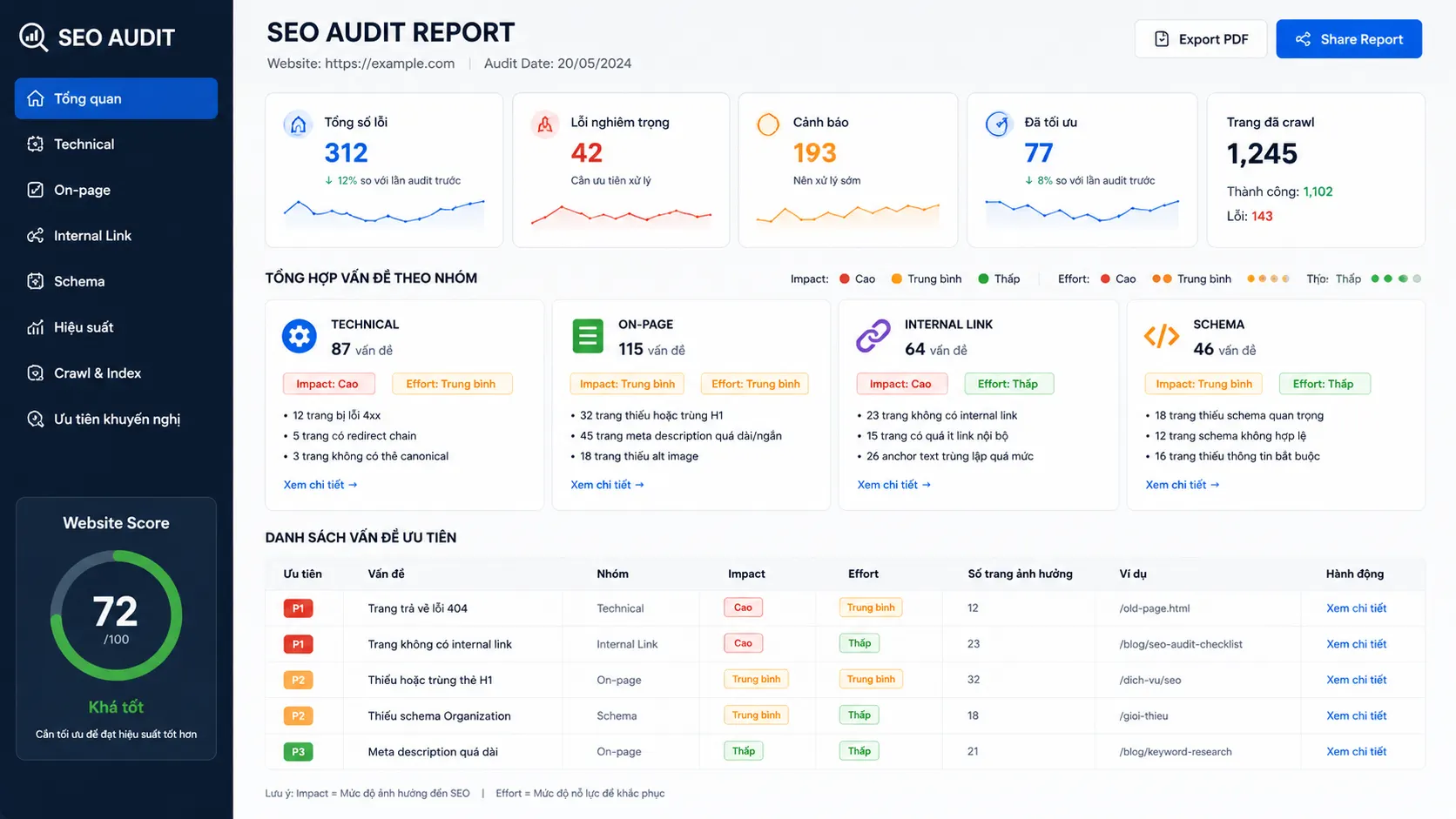Click the Website Score circular gauge
The image size is (1456, 819).
click(x=116, y=615)
